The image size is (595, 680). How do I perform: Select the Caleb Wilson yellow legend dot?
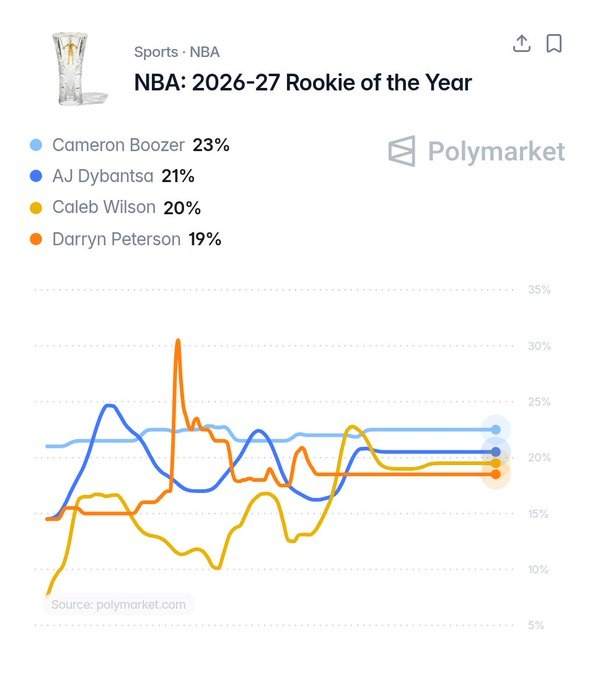[x=36, y=208]
